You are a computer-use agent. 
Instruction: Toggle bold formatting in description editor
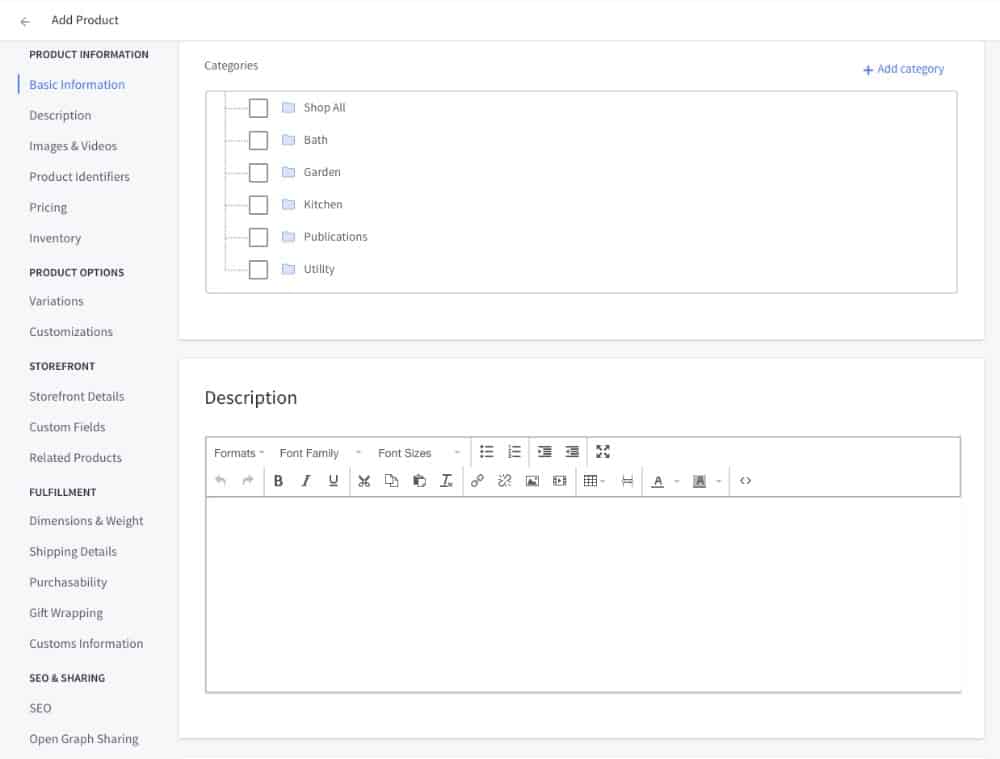(x=278, y=481)
